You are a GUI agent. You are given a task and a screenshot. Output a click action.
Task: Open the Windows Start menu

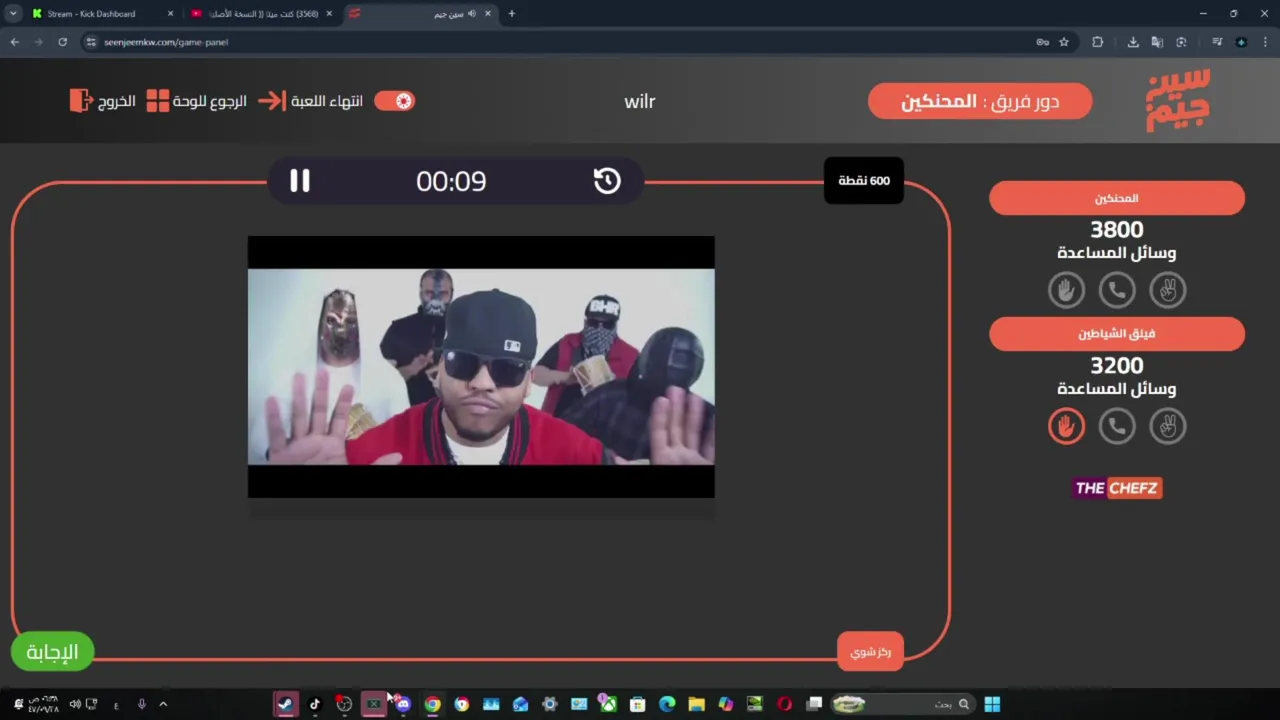click(x=992, y=704)
